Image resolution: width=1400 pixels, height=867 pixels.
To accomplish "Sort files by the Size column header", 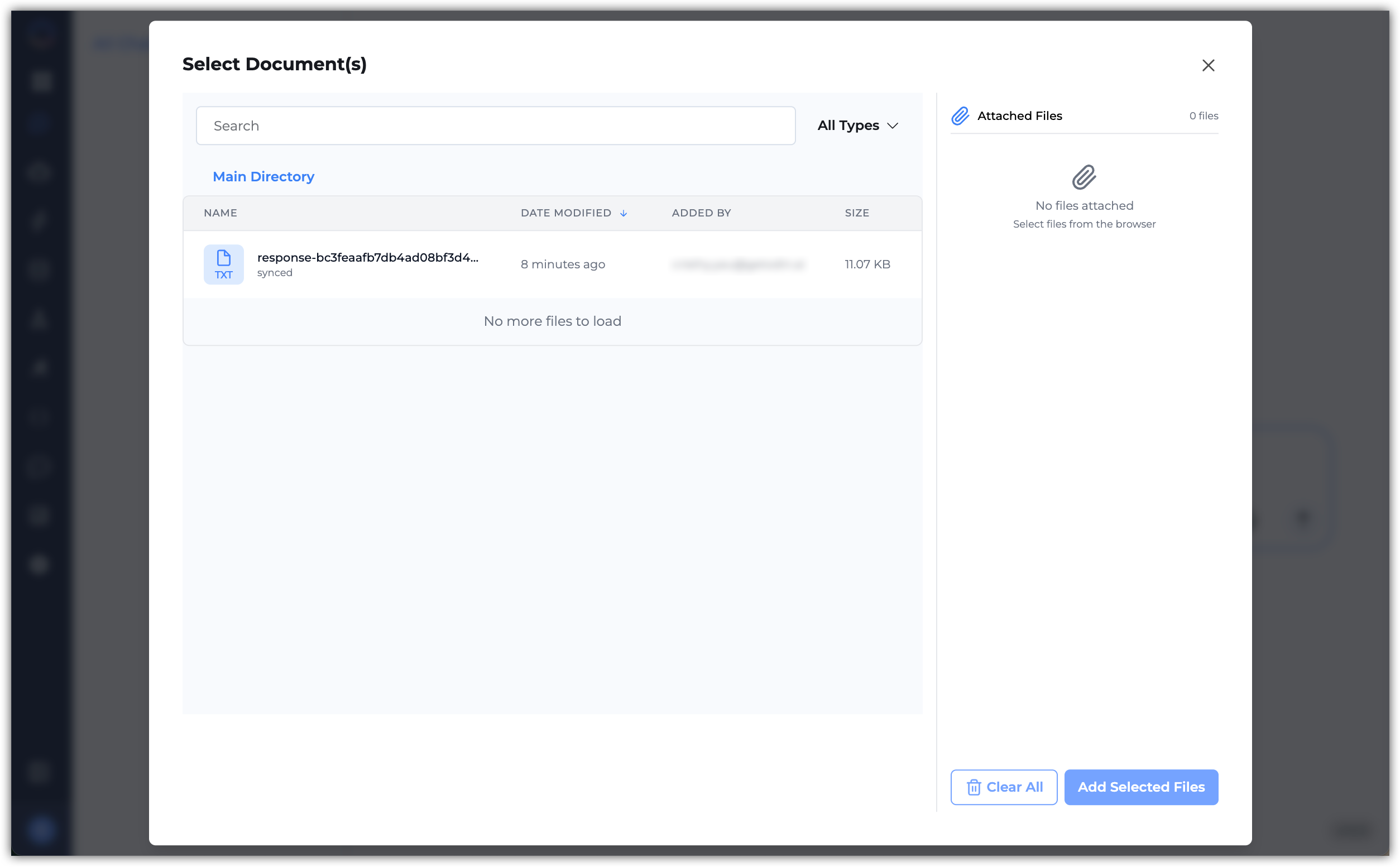I will point(856,213).
